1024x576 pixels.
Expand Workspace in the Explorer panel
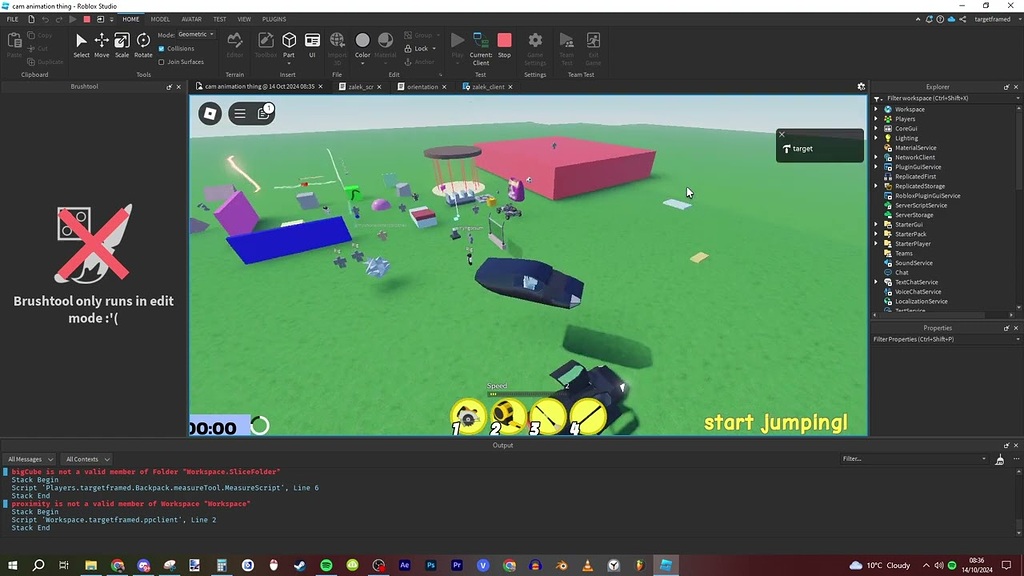(875, 108)
